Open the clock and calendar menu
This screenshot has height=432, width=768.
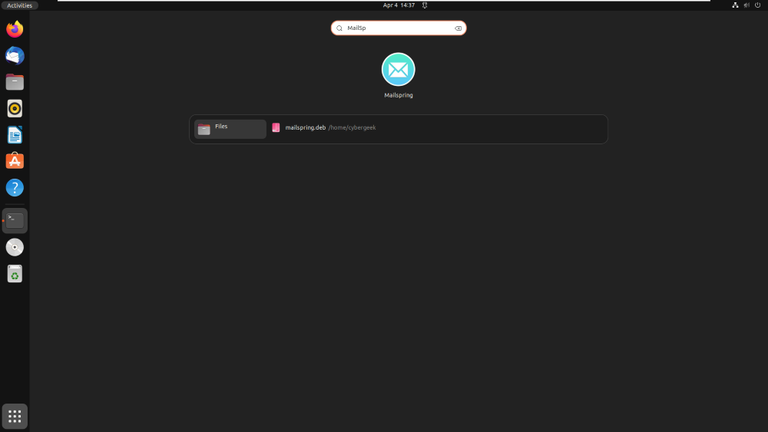tap(399, 5)
